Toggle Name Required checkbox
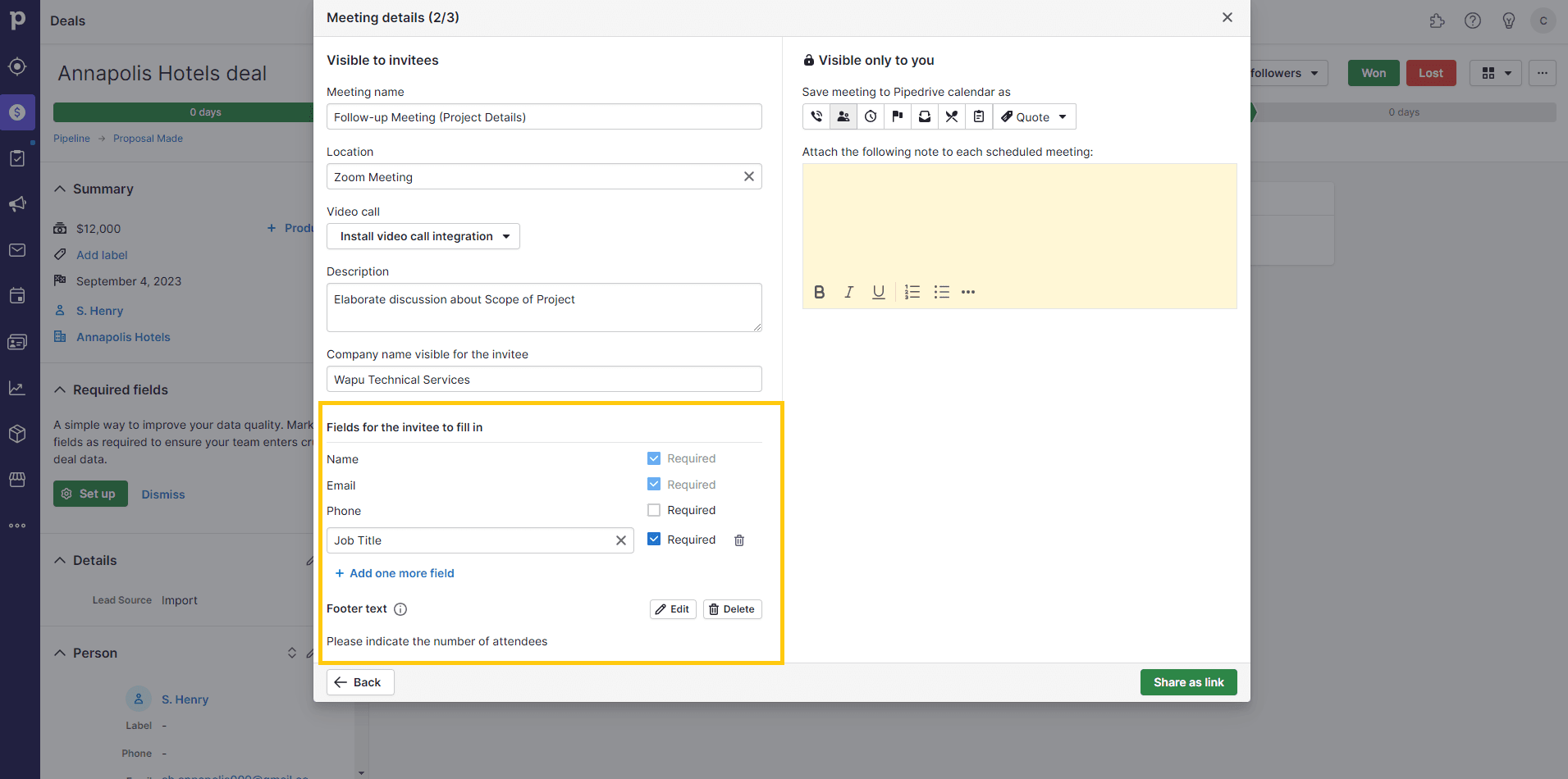Viewport: 1568px width, 779px height. pyautogui.click(x=654, y=458)
